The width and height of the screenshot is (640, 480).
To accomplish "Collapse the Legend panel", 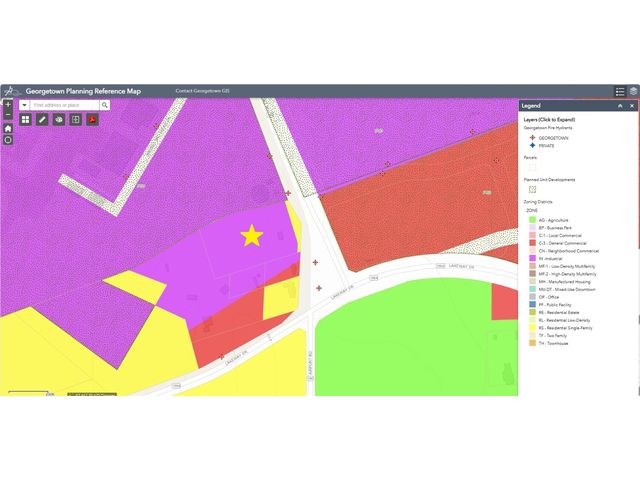I will click(x=620, y=105).
